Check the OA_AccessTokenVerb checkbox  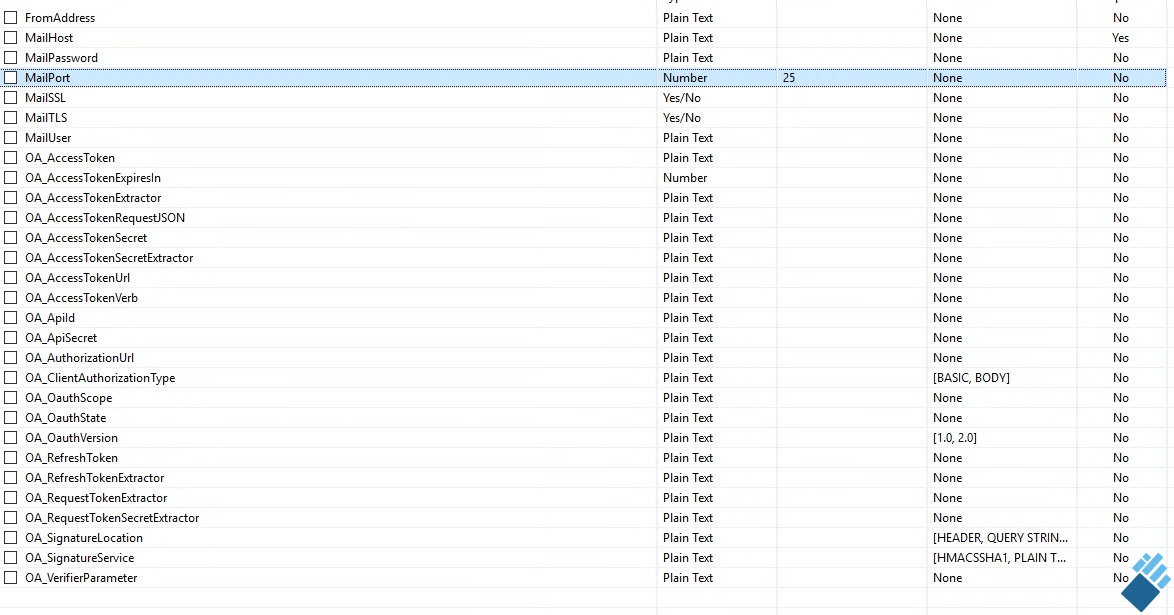(x=10, y=297)
